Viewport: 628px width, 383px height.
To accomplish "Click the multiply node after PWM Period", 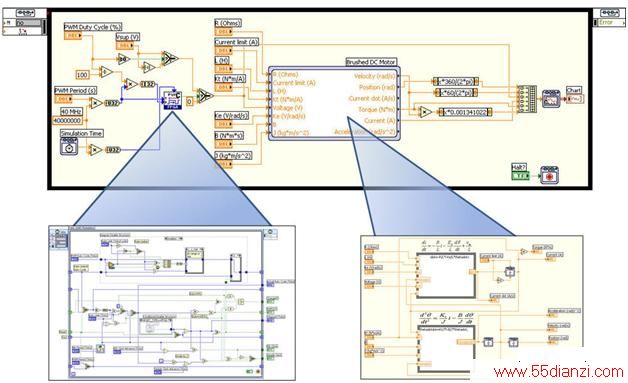I will click(96, 103).
